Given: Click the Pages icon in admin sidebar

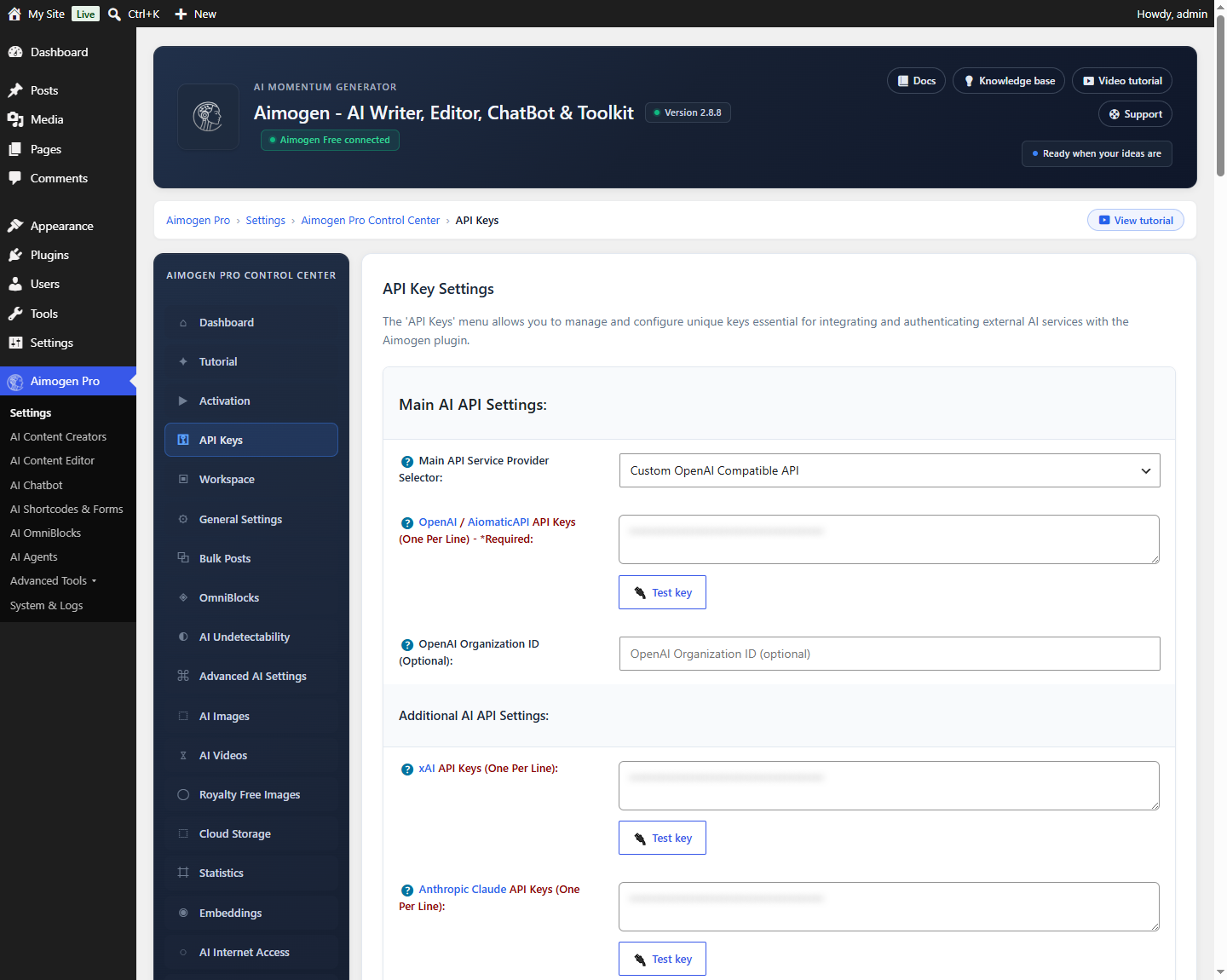Looking at the screenshot, I should (x=15, y=149).
